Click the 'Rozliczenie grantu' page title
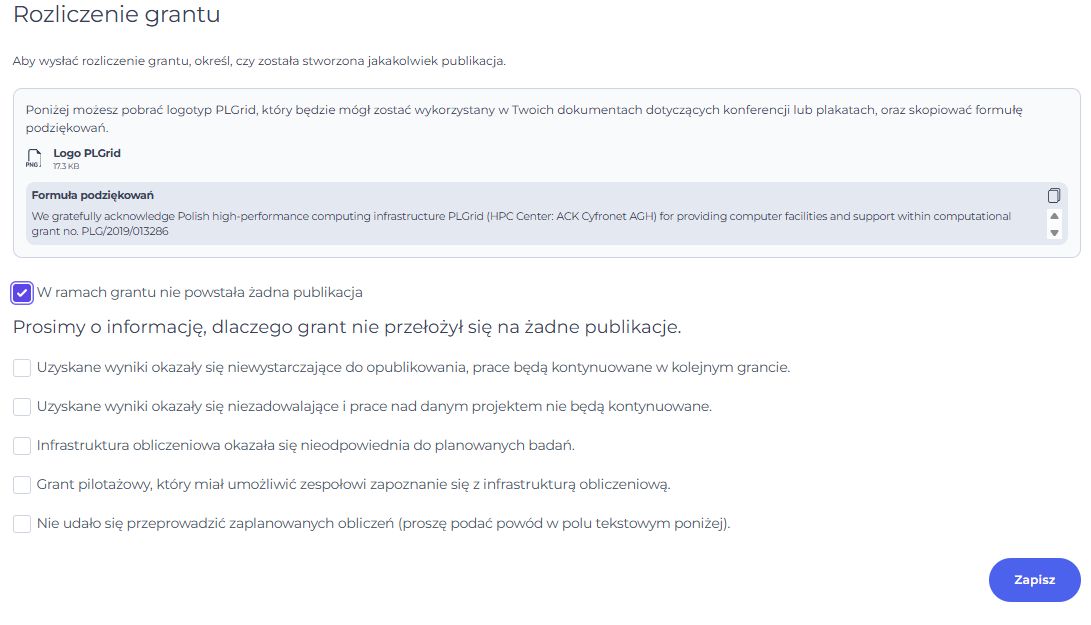 pos(116,16)
